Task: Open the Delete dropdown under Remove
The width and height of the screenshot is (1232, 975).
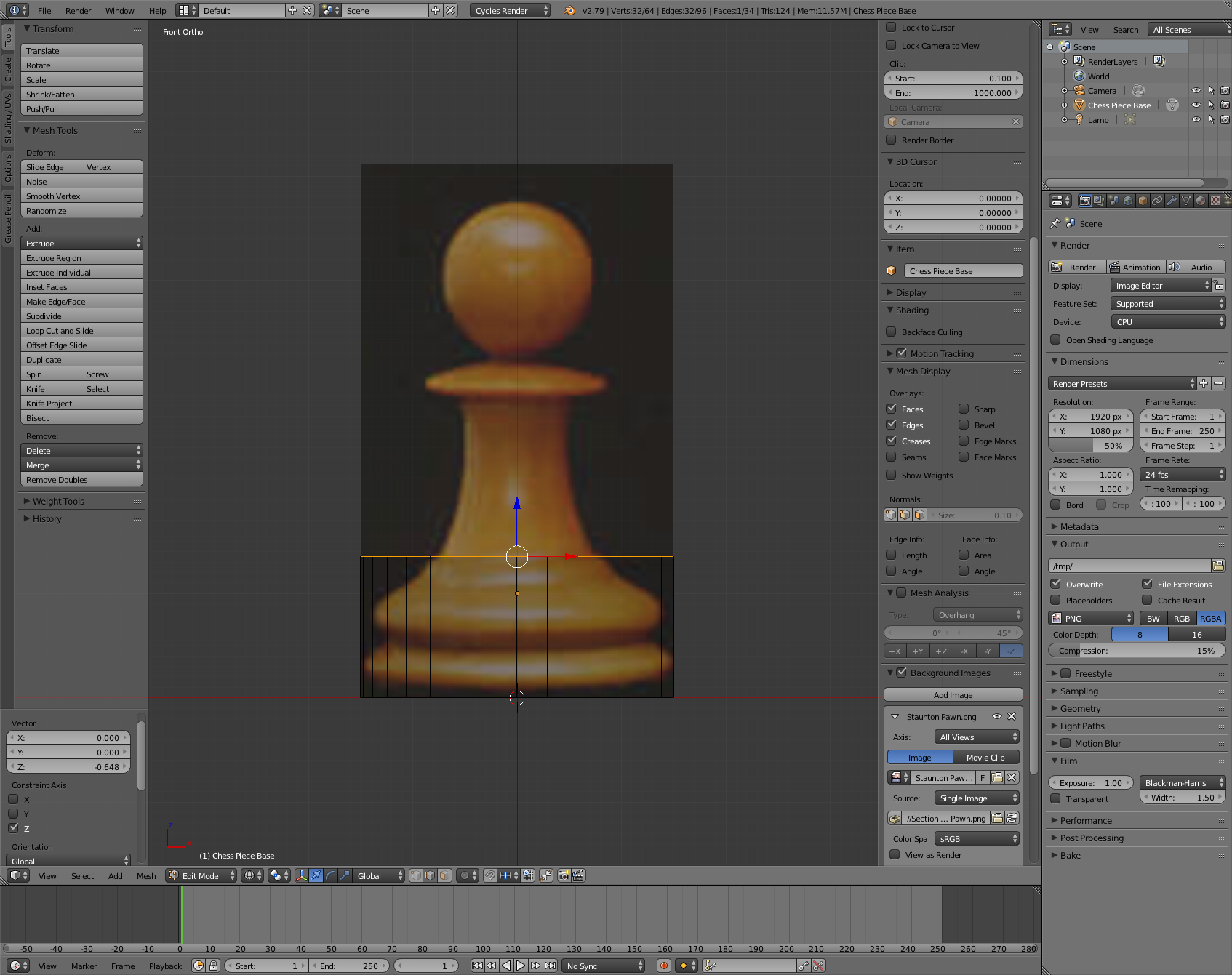Action: pyautogui.click(x=81, y=450)
